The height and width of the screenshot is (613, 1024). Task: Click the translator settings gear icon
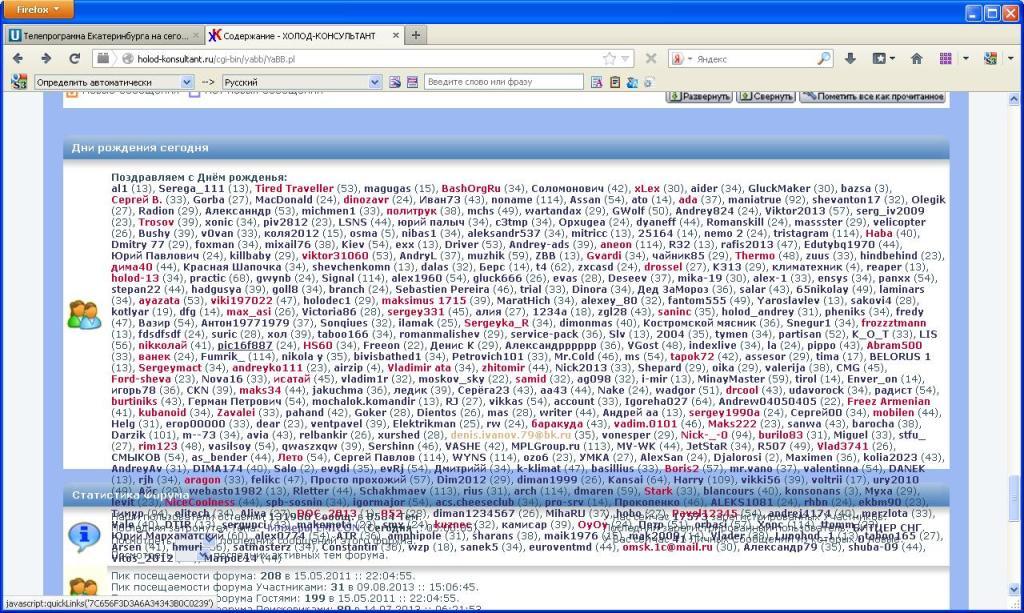pyautogui.click(x=648, y=82)
